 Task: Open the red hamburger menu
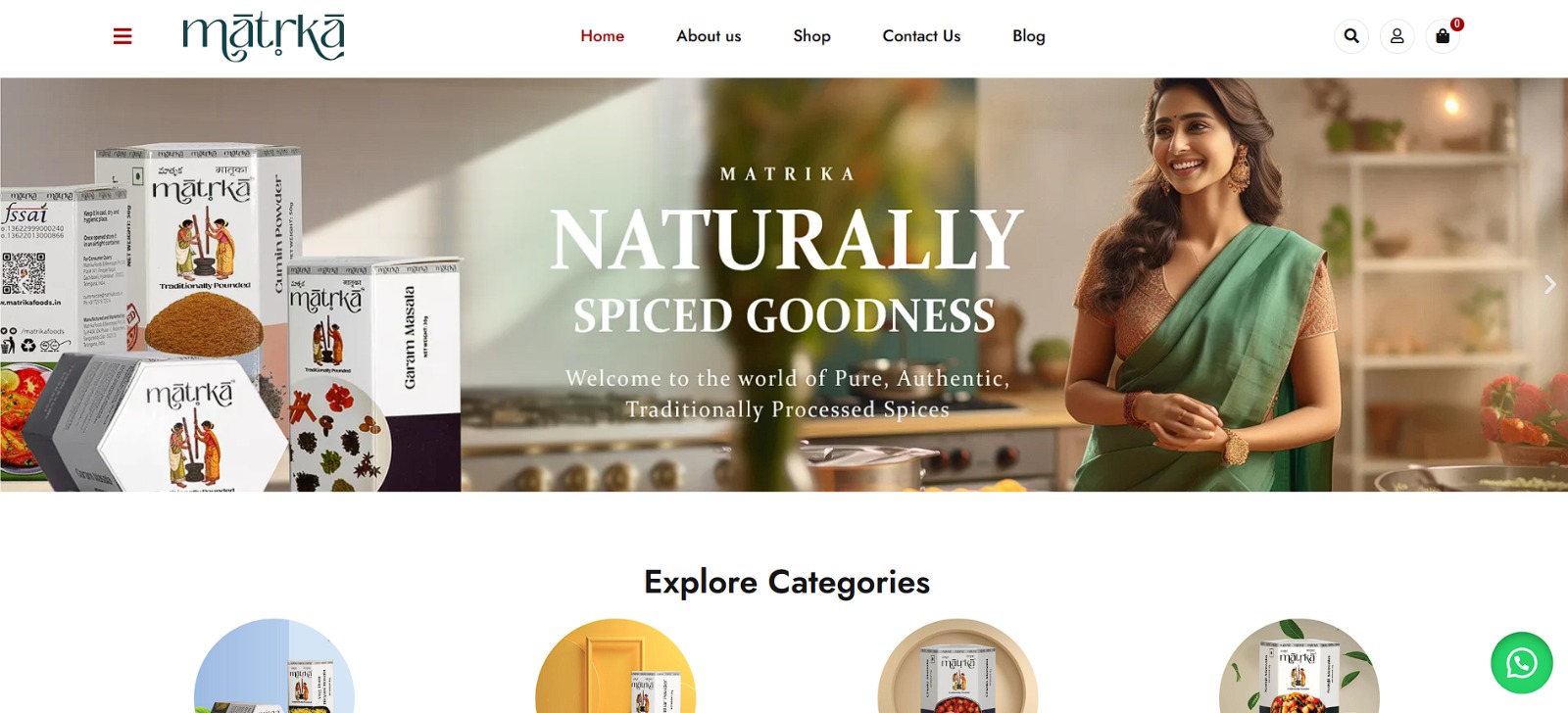(x=122, y=36)
